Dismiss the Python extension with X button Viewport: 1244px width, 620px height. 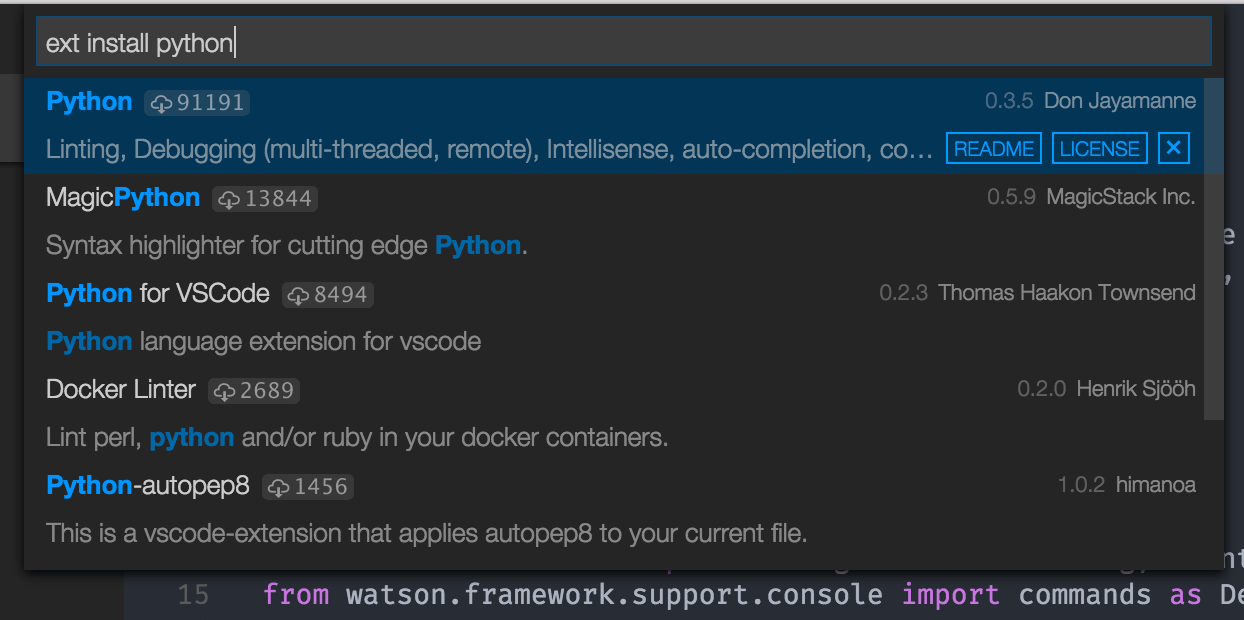[x=1174, y=149]
